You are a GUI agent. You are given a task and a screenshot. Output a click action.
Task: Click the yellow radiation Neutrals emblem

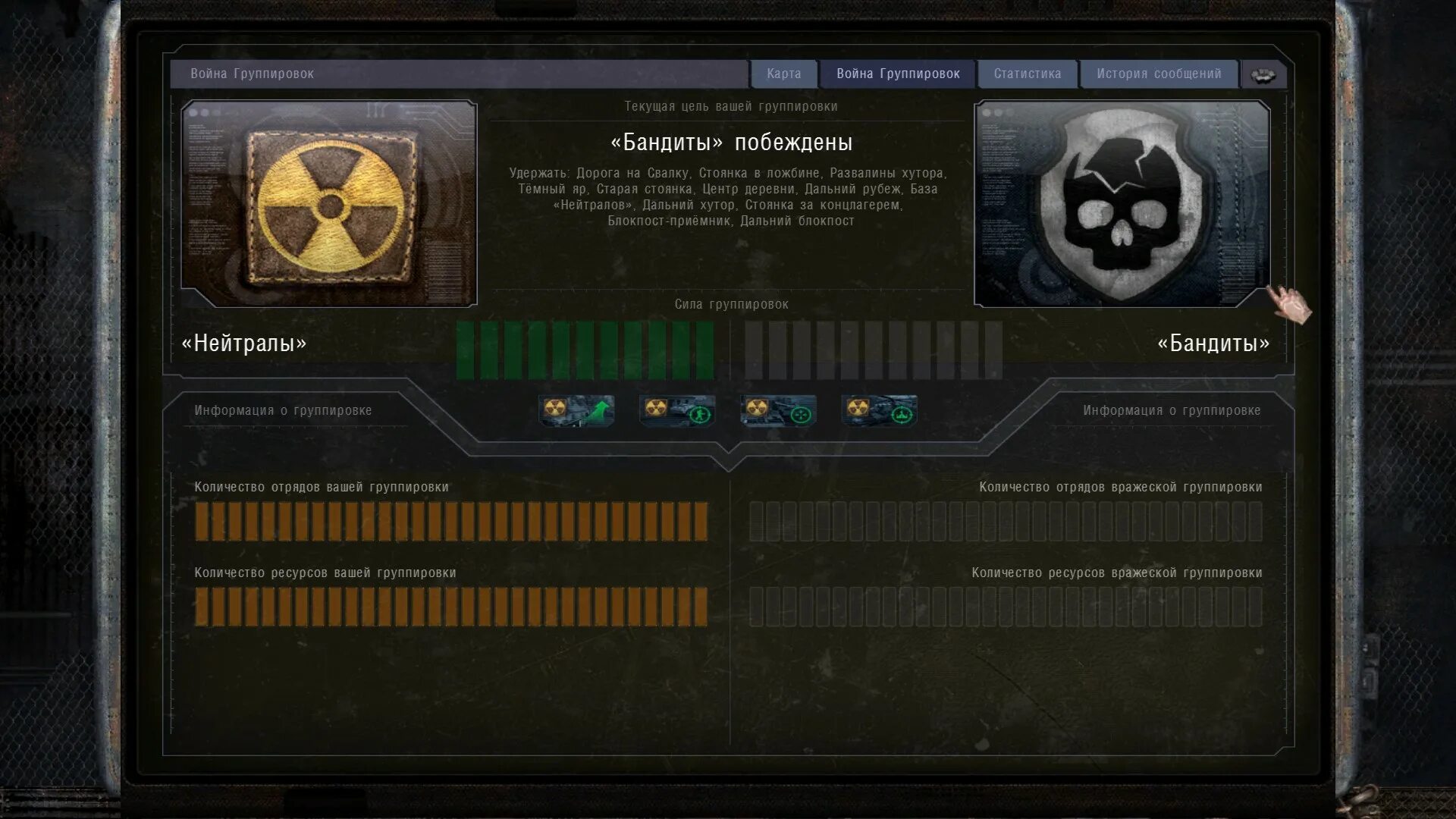[x=330, y=205]
